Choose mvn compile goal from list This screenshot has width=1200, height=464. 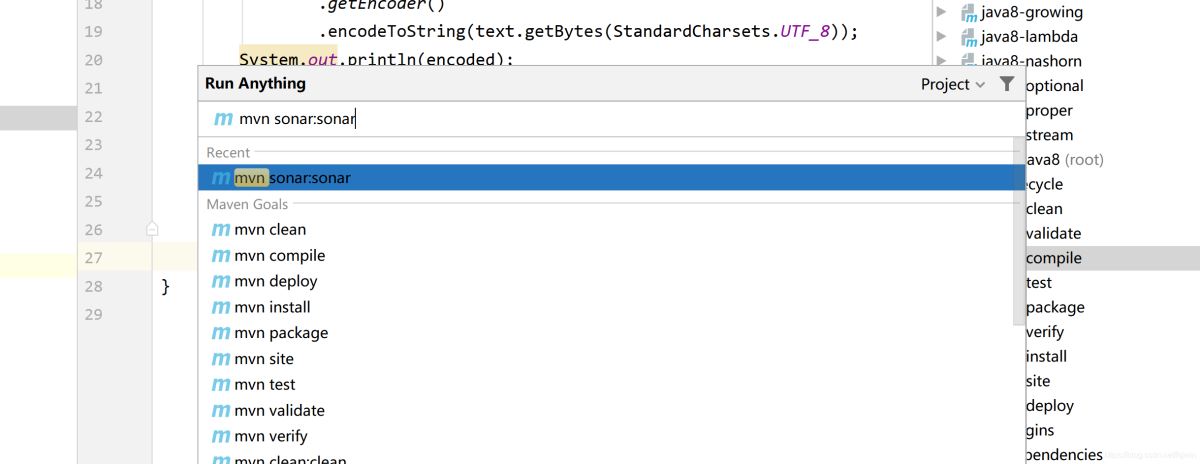point(279,256)
